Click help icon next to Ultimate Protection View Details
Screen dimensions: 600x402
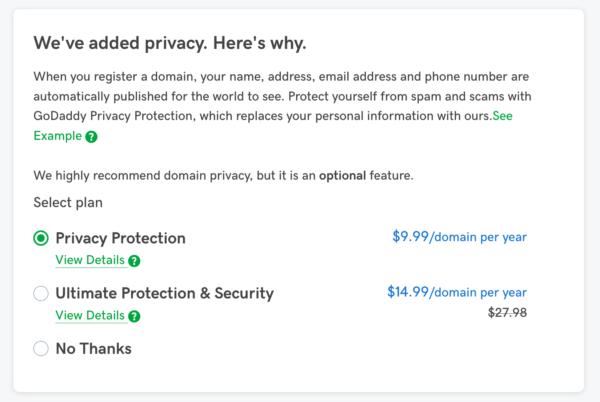pyautogui.click(x=134, y=316)
